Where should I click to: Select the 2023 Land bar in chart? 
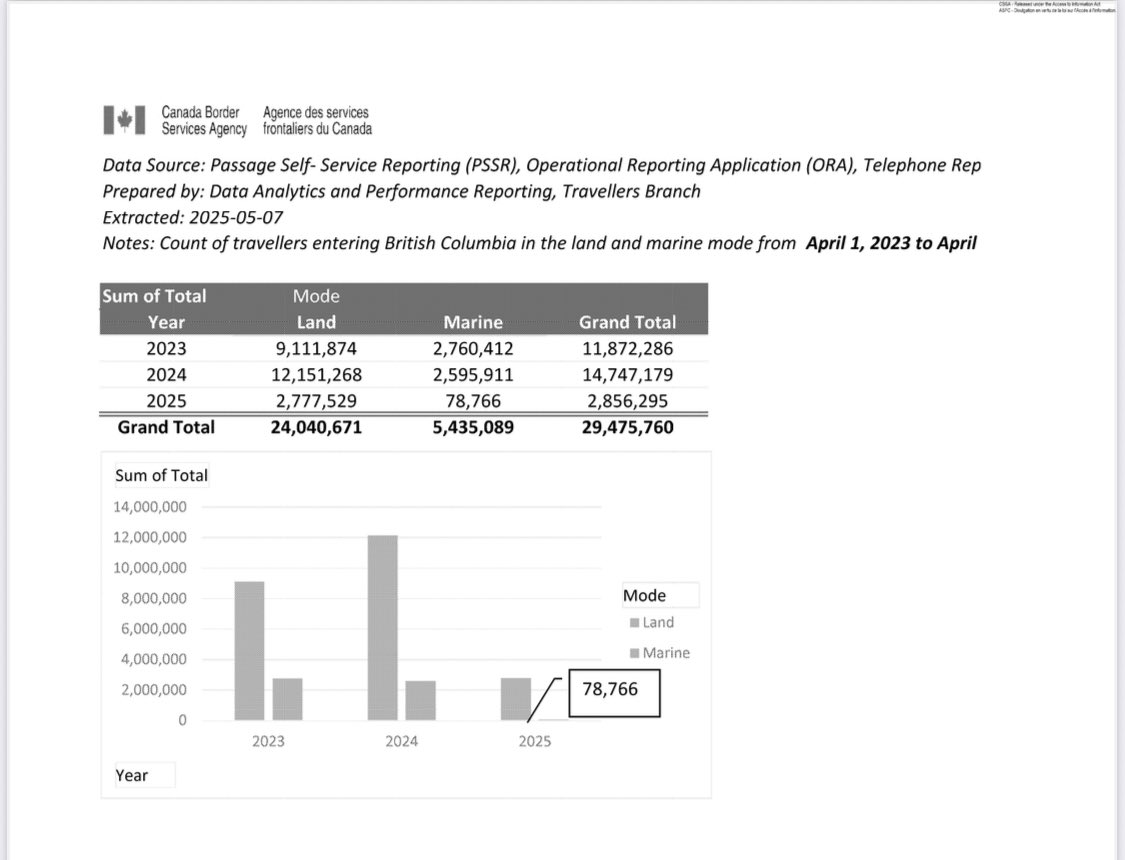pyautogui.click(x=249, y=651)
